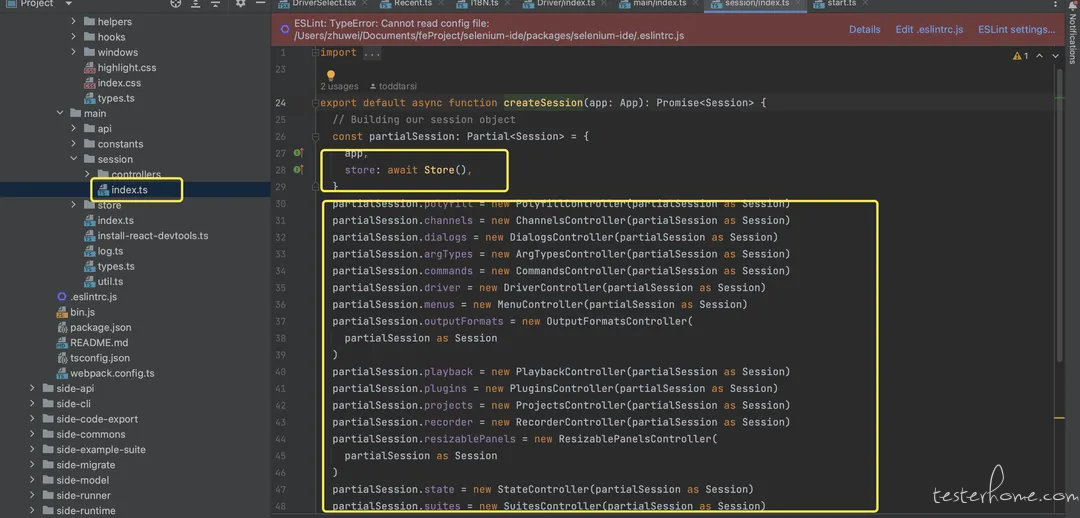Open editor tabs more options menu
Viewport: 1080px width, 518px height.
coord(1056,4)
